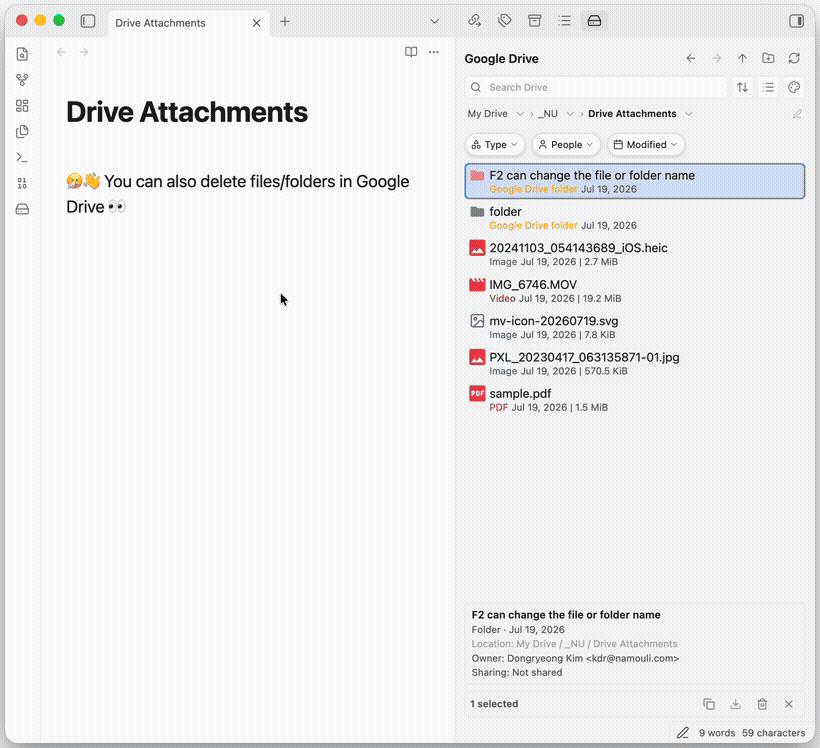Open canvas grid icon in left ribbon
The height and width of the screenshot is (748, 820).
tap(22, 106)
